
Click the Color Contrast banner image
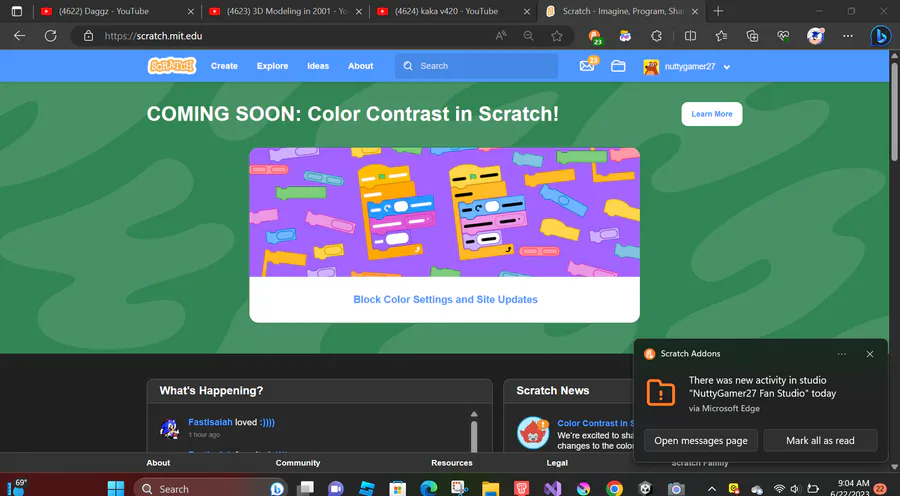point(444,212)
